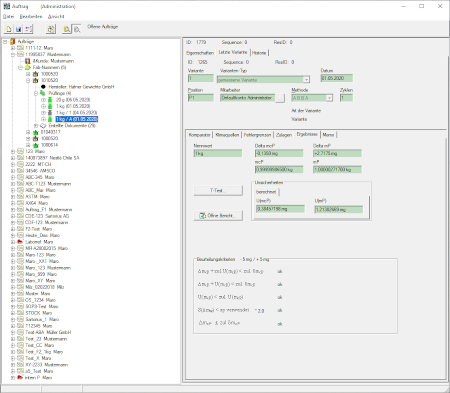Switch to the Klimaquellen tab
The width and height of the screenshot is (450, 393).
coord(227,135)
